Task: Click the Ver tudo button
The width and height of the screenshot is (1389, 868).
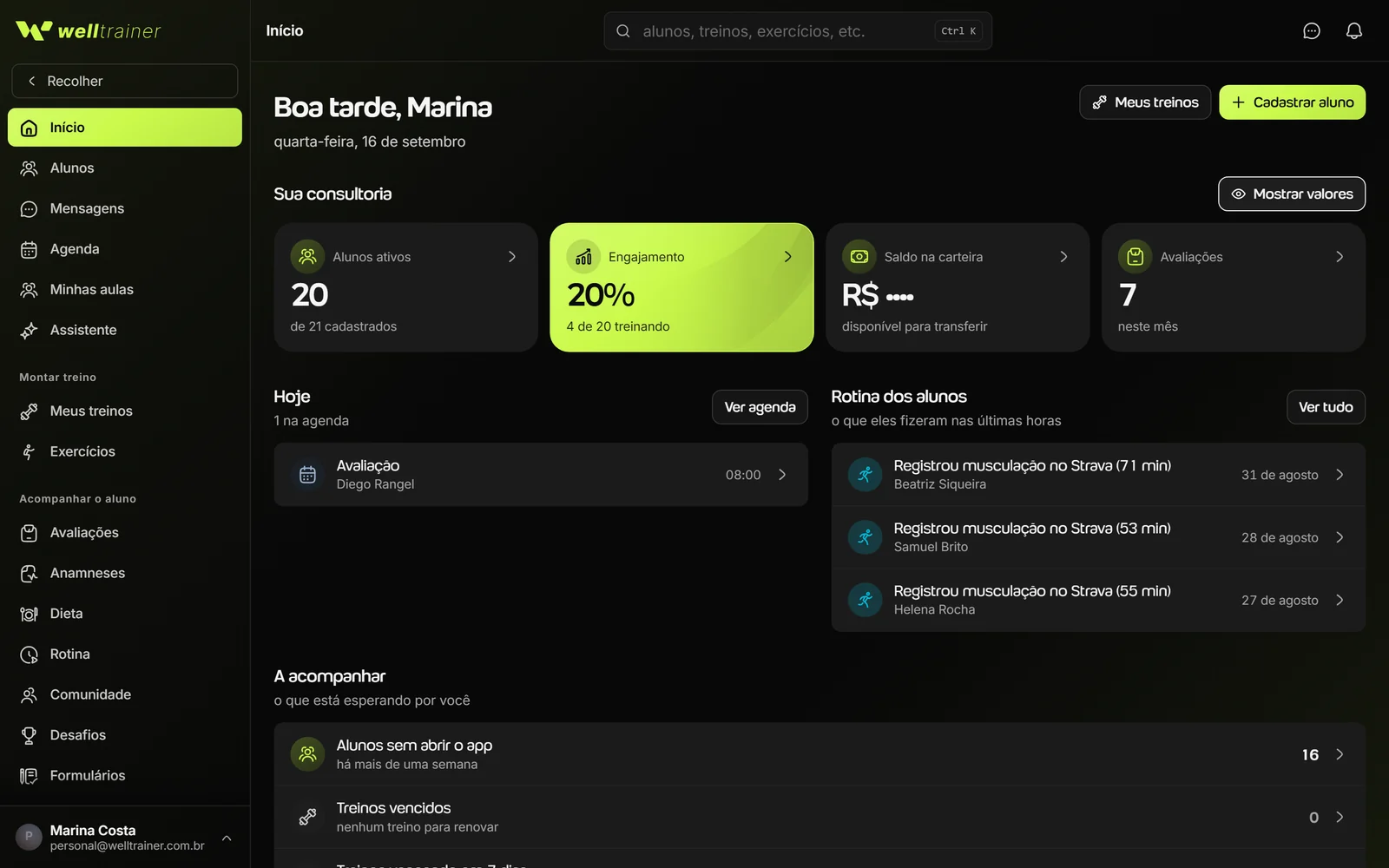Action: tap(1326, 407)
